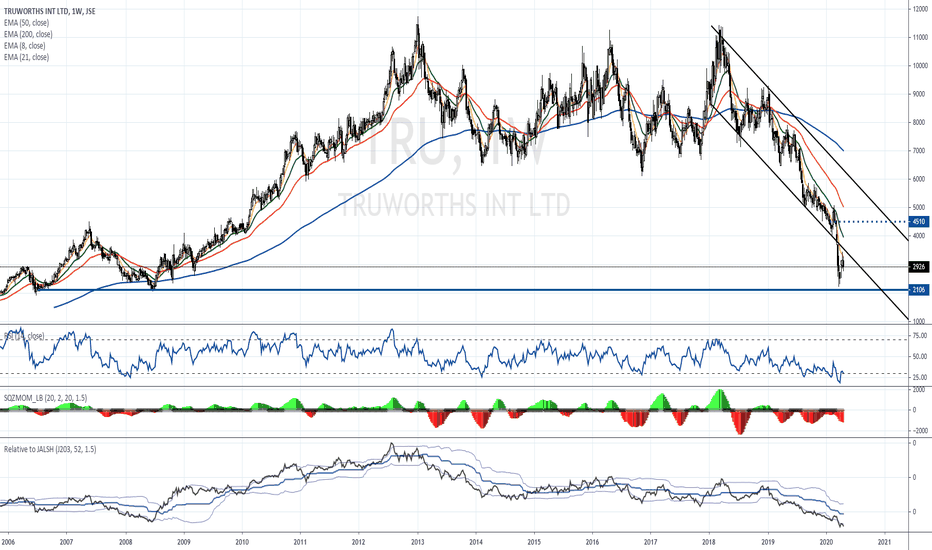
Task: Click the 2926 last price tag
Action: pos(919,267)
